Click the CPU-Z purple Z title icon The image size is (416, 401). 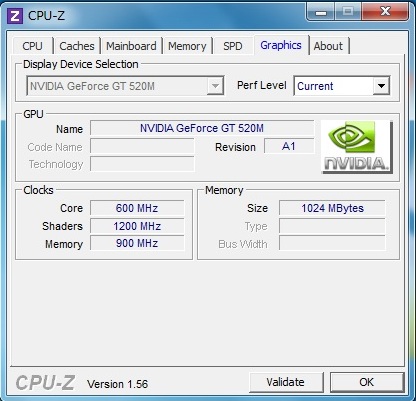click(15, 16)
